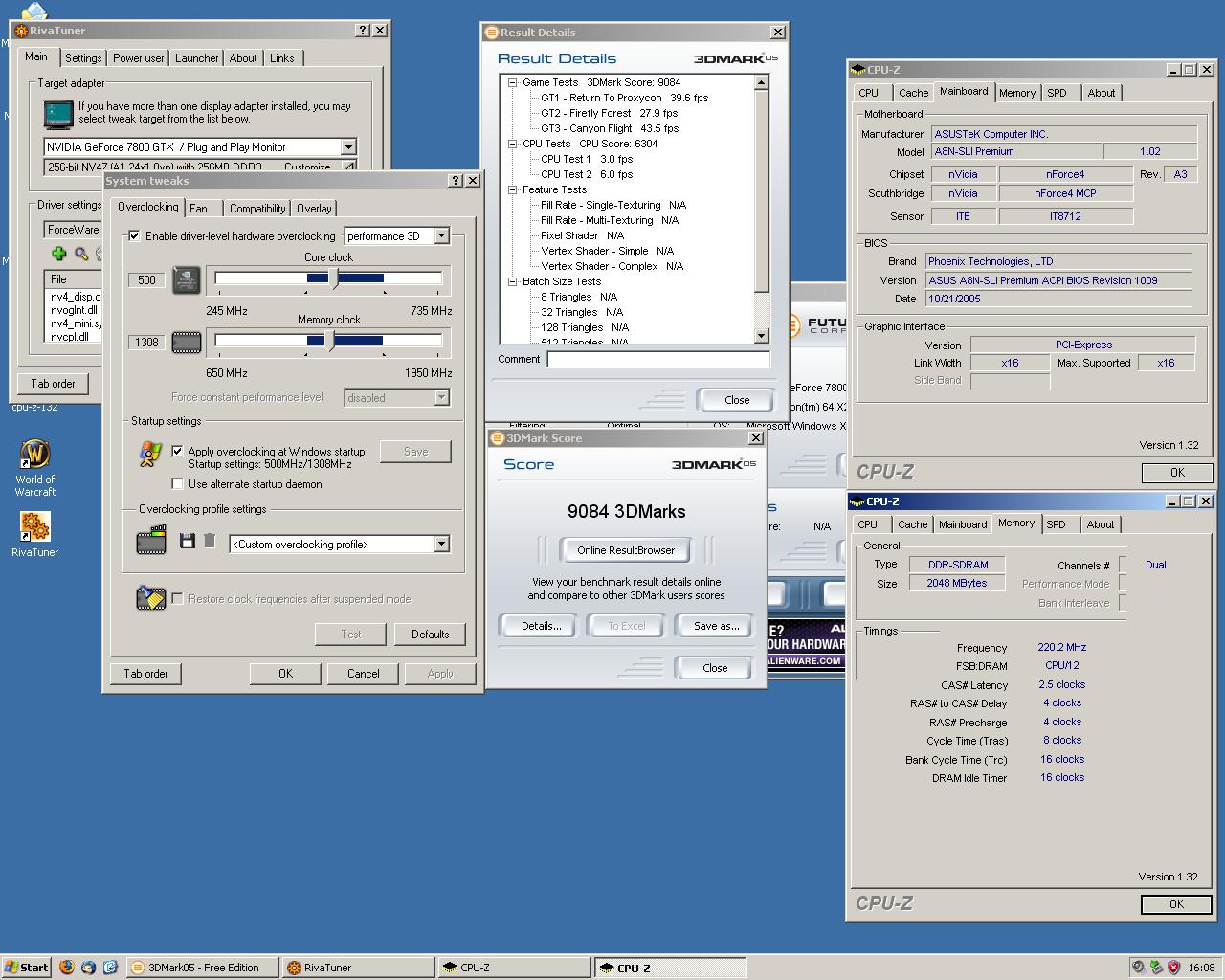Switch to the Launcher tab in RivaTuner
The width and height of the screenshot is (1225, 980).
196,58
